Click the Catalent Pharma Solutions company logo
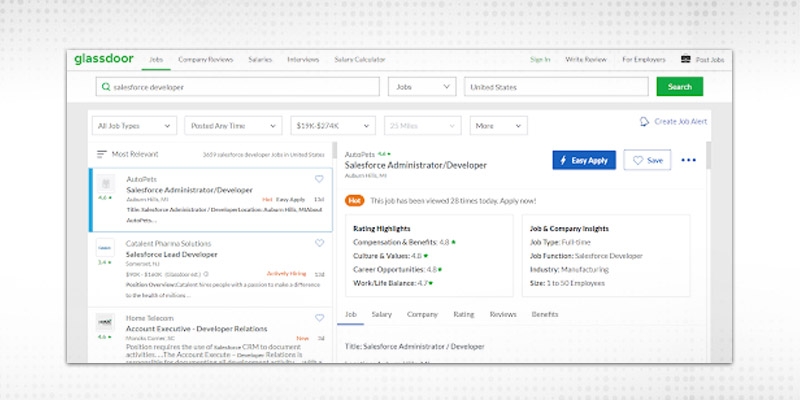 (x=103, y=247)
